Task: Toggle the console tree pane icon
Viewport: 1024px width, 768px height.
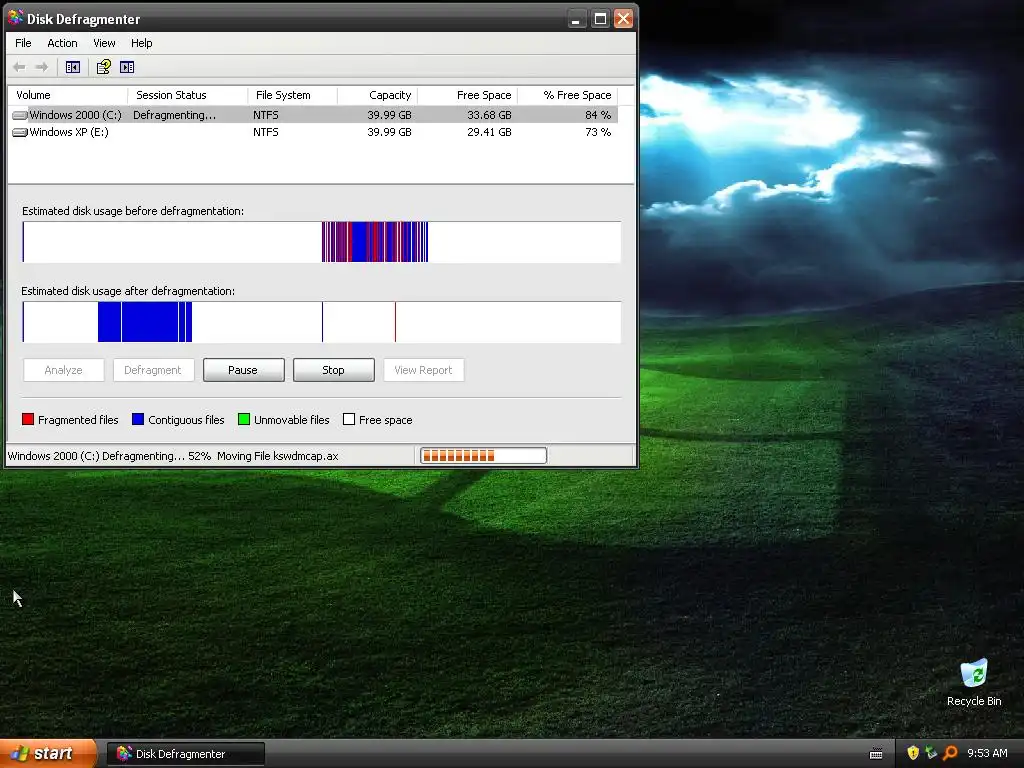Action: click(72, 67)
